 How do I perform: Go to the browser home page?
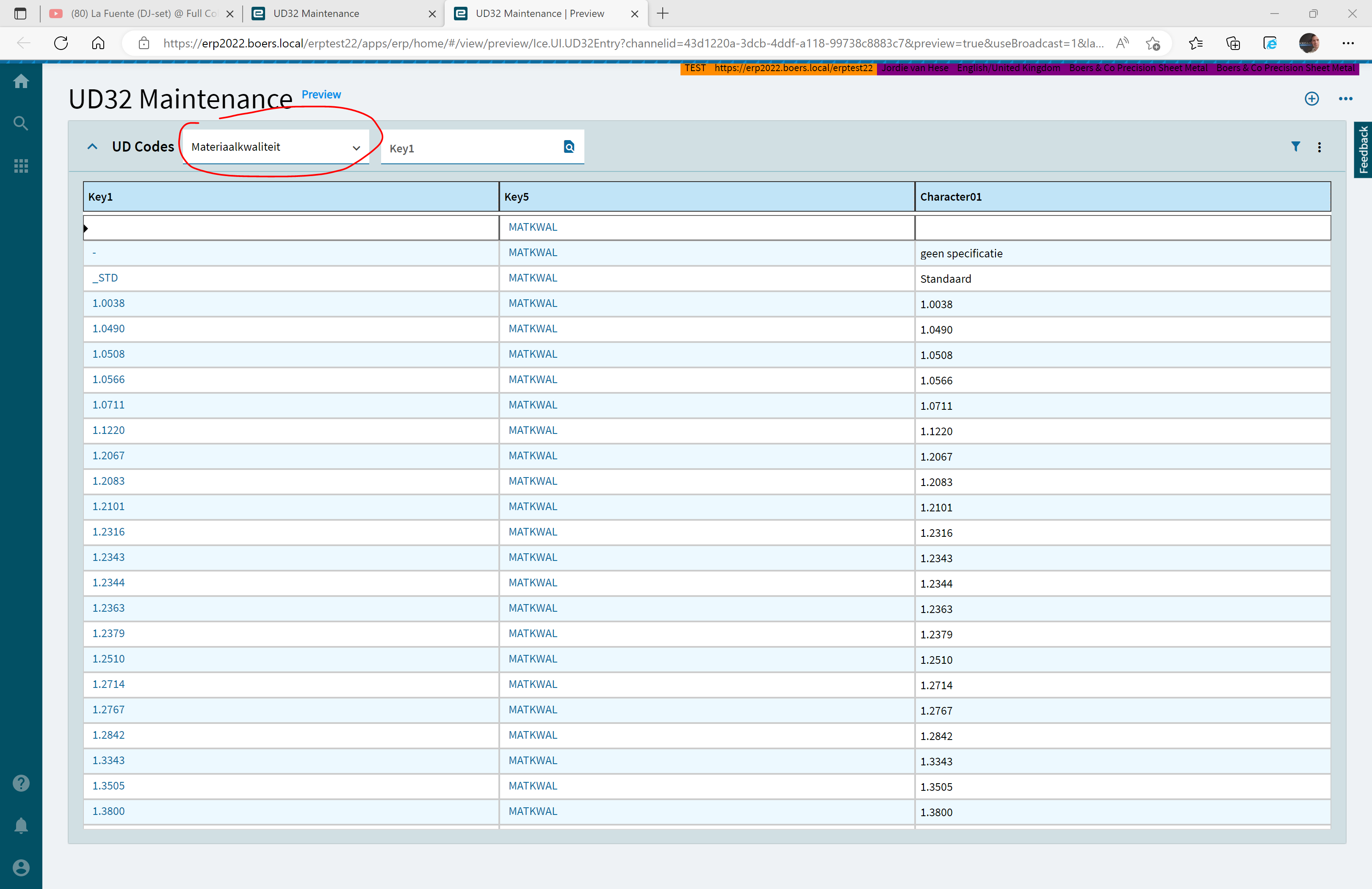pyautogui.click(x=99, y=43)
